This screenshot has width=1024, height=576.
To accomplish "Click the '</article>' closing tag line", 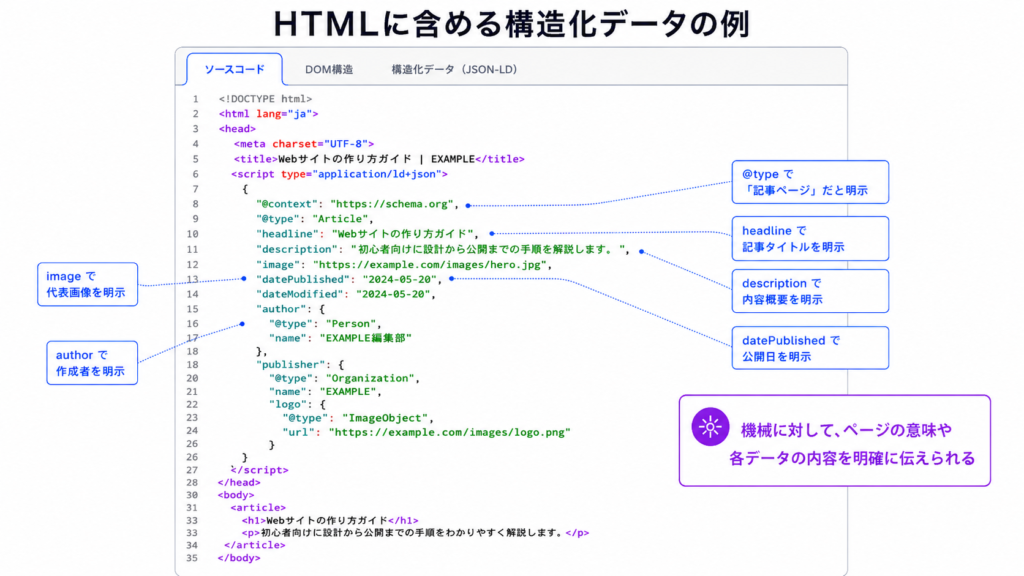I will (x=255, y=545).
